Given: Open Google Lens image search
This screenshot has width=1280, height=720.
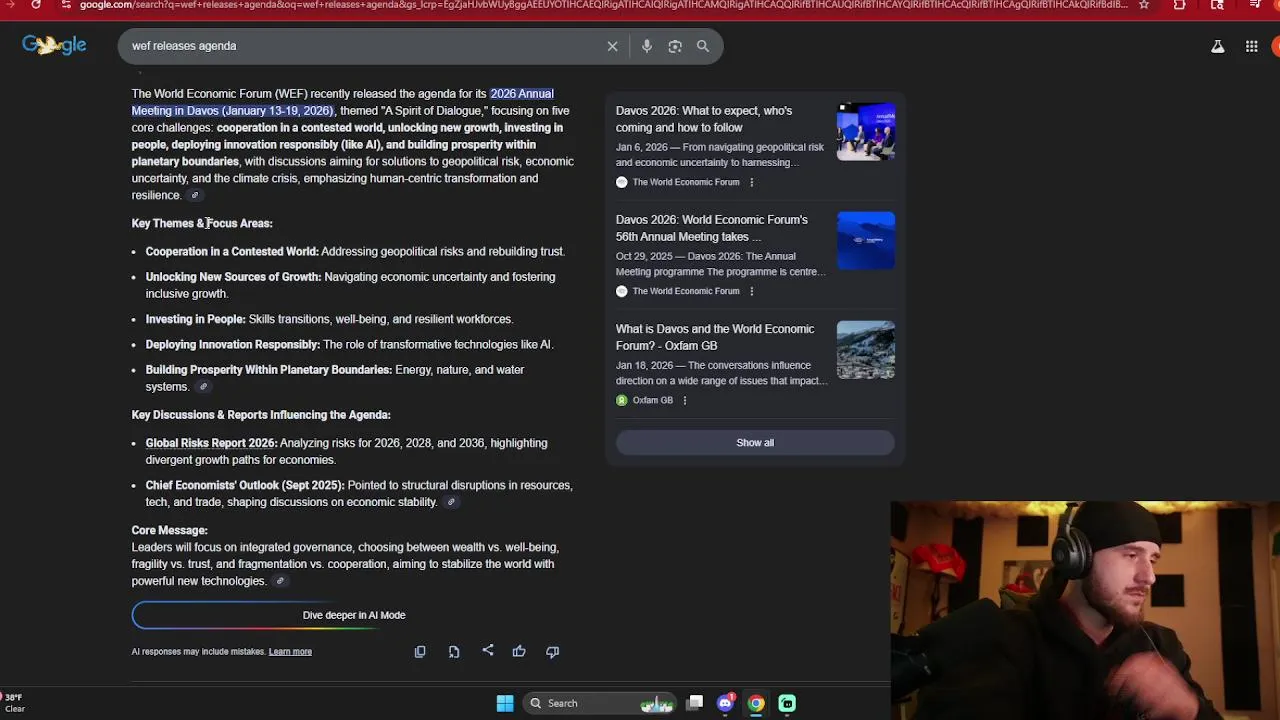Looking at the screenshot, I should [675, 46].
